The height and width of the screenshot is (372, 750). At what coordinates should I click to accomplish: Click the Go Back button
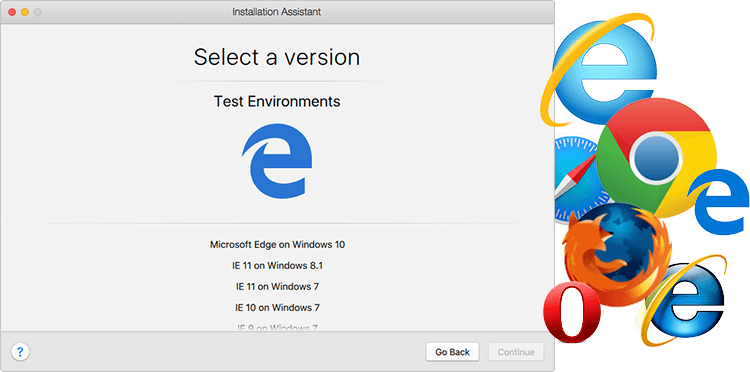coord(452,352)
